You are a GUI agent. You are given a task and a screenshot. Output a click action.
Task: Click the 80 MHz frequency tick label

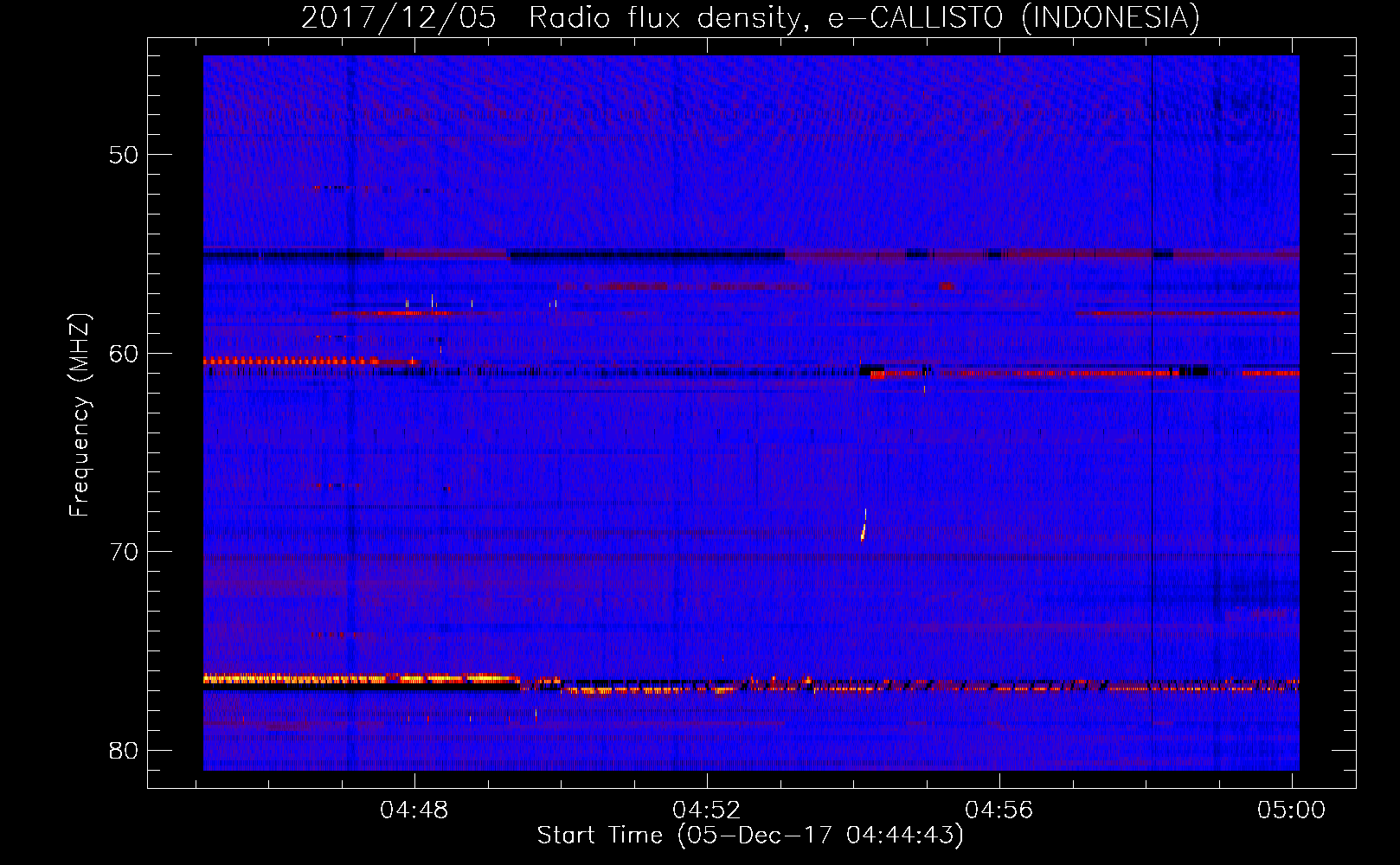(125, 750)
